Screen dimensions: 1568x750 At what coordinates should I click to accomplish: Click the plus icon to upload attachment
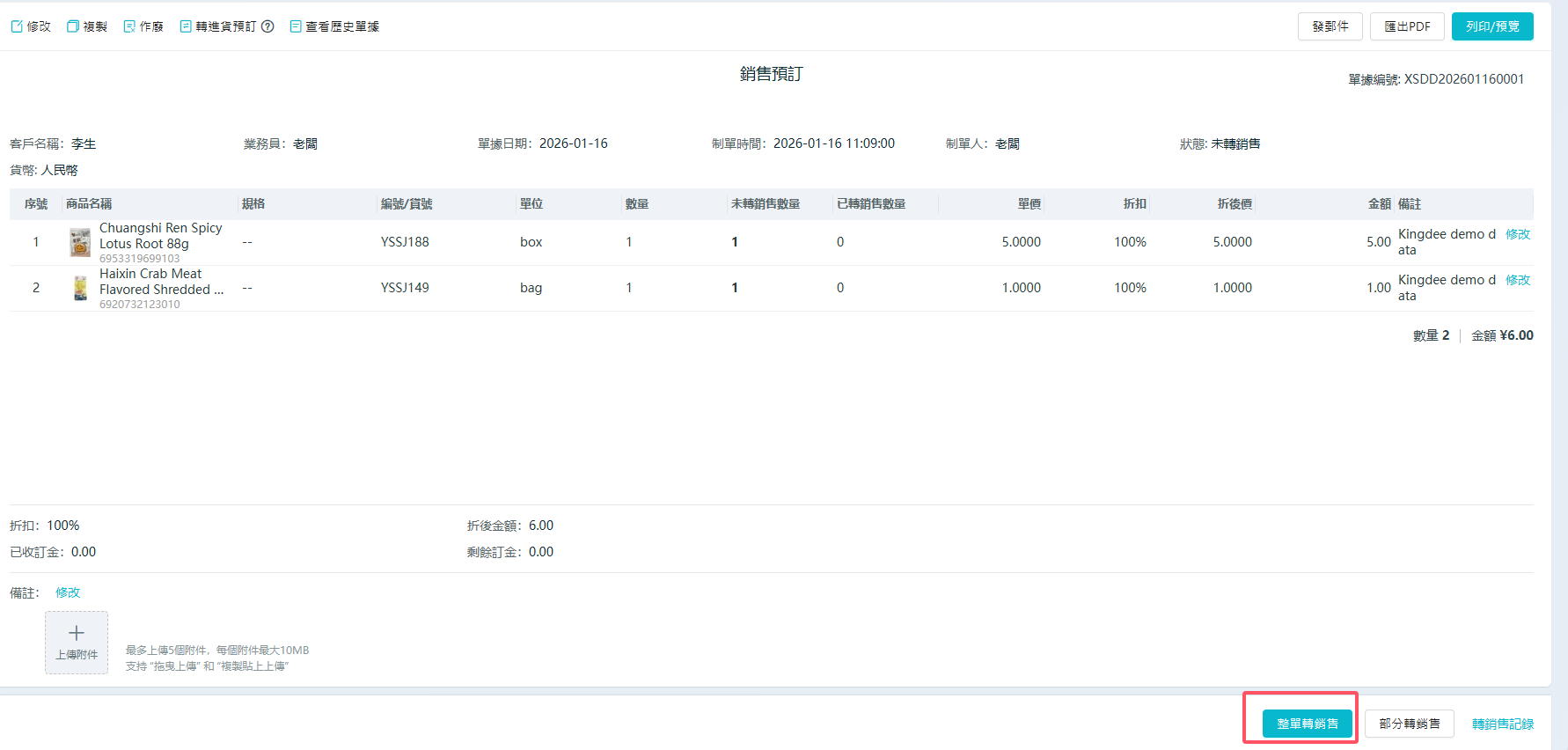(77, 634)
